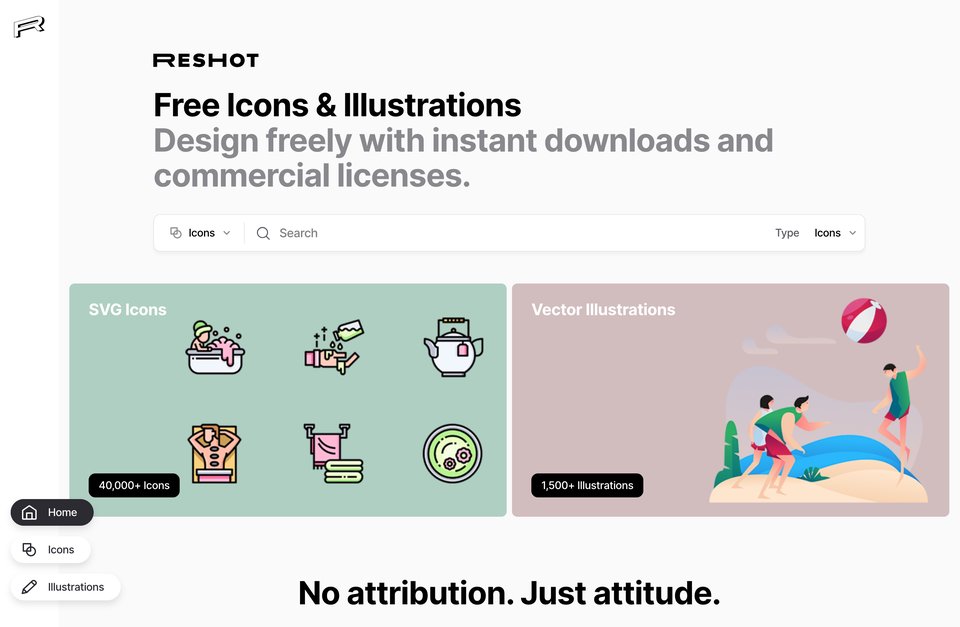
Task: Click the chevron beside Type Icons
Action: coord(852,233)
